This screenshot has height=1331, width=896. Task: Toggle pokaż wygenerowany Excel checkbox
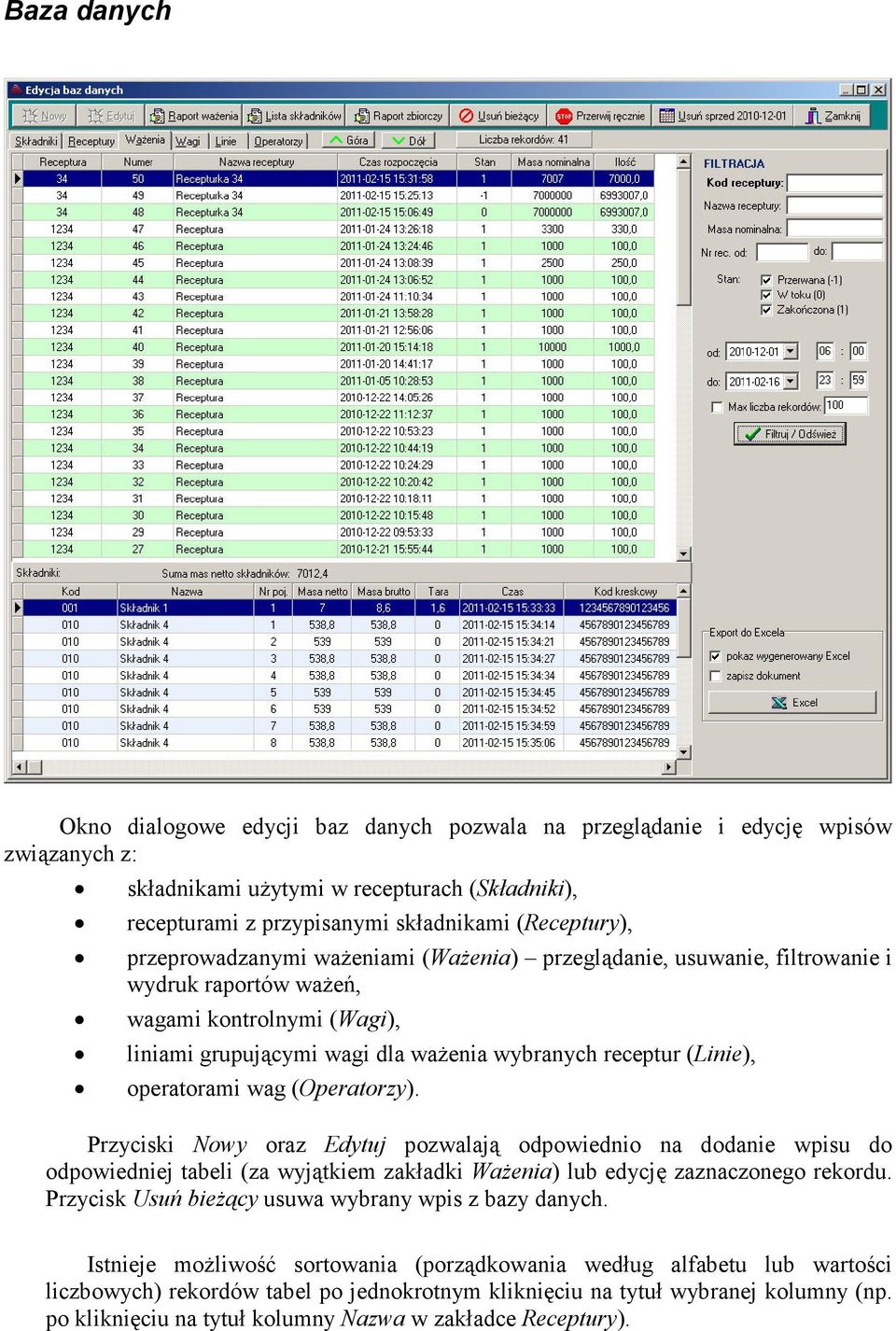(715, 656)
